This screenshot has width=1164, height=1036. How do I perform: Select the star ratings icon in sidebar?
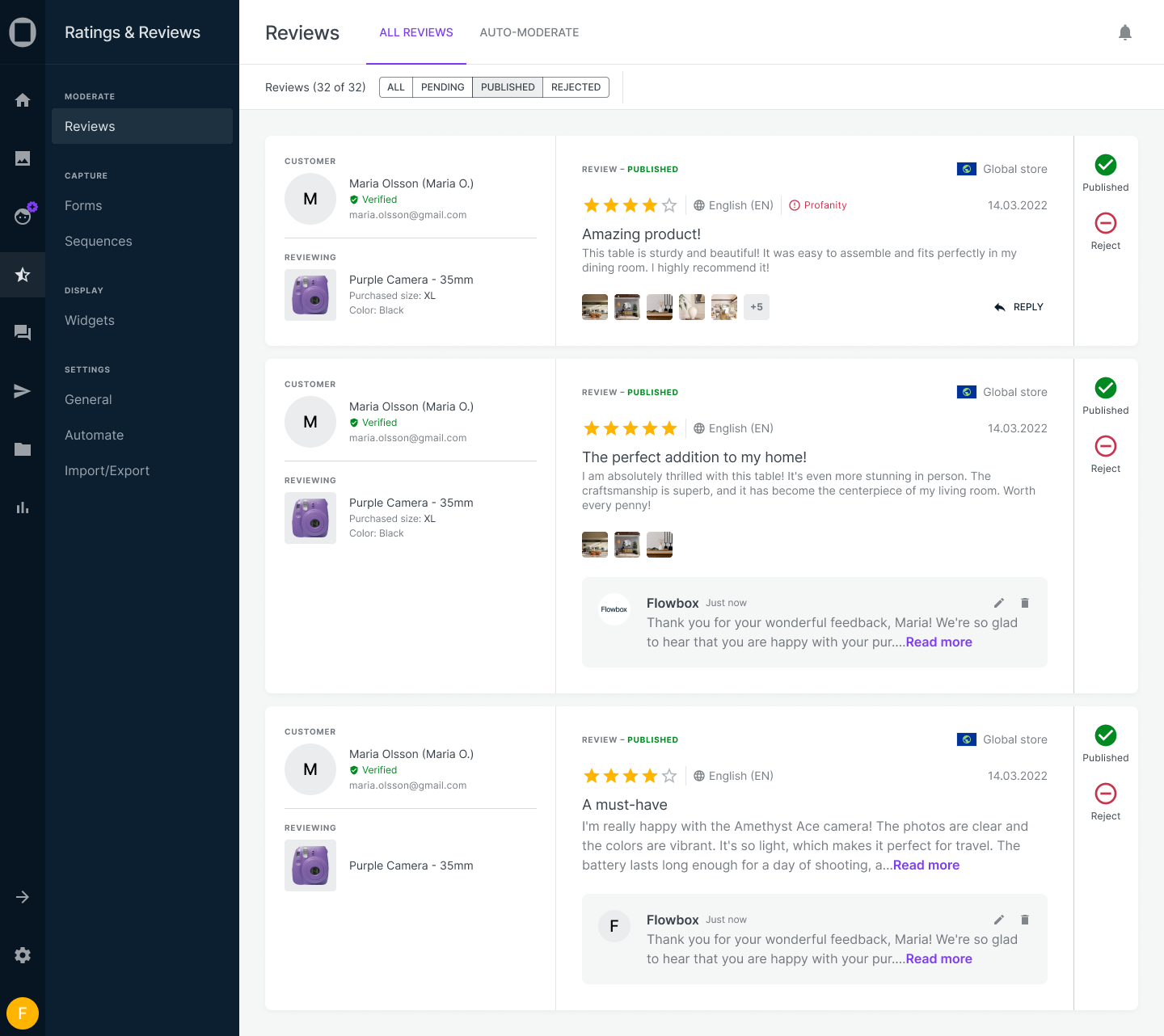pos(23,275)
